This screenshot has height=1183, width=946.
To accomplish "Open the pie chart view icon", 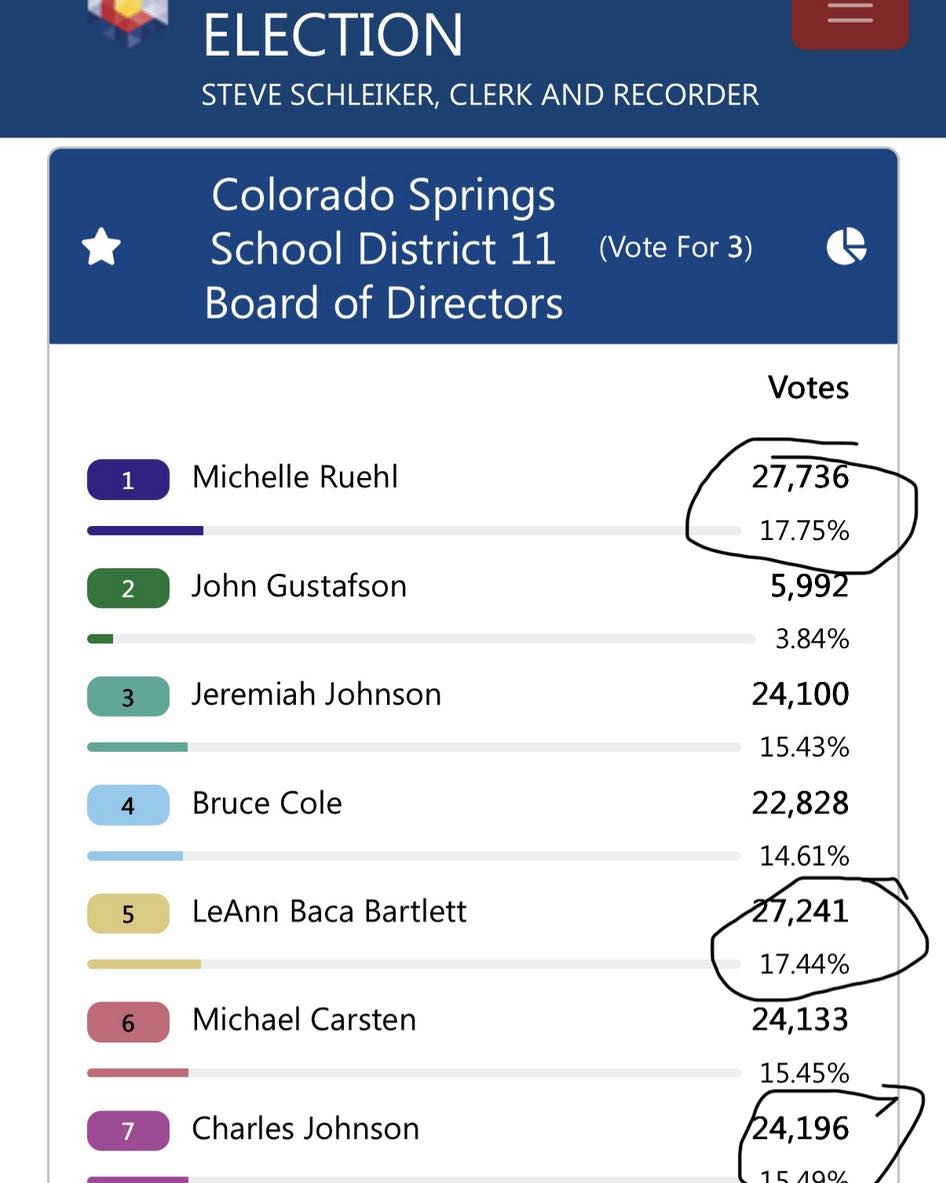I will click(846, 246).
